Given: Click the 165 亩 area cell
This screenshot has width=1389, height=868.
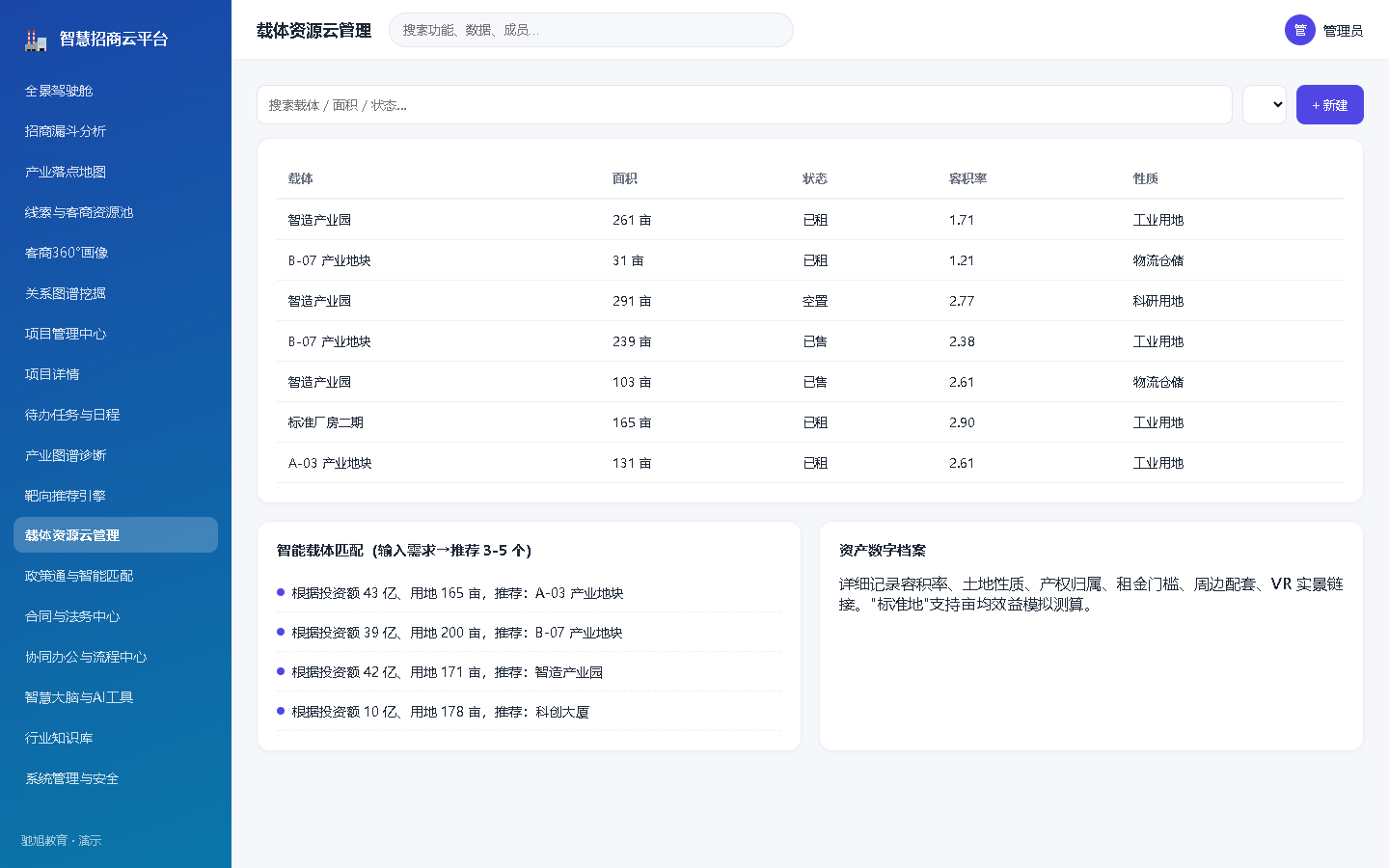Looking at the screenshot, I should coord(632,422).
